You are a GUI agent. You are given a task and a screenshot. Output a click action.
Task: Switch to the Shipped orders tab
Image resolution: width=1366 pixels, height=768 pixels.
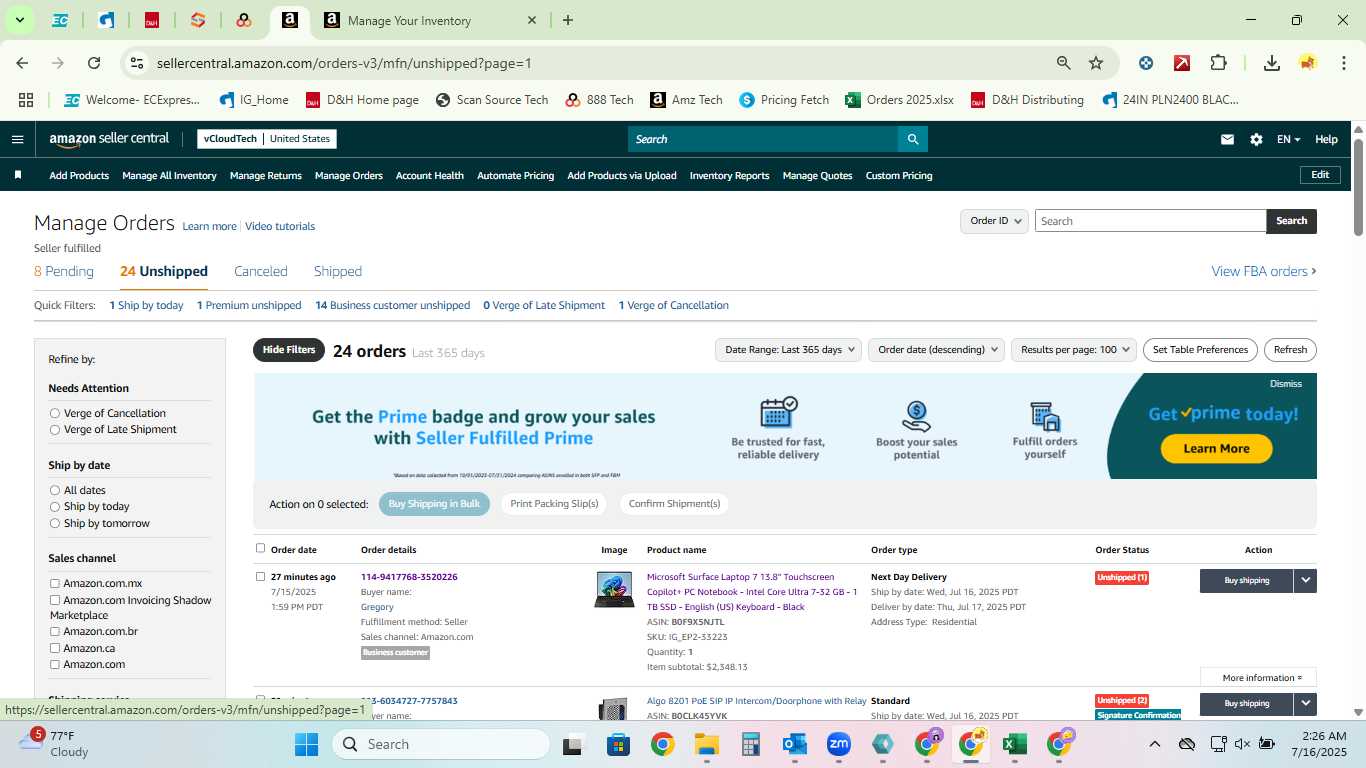[338, 271]
